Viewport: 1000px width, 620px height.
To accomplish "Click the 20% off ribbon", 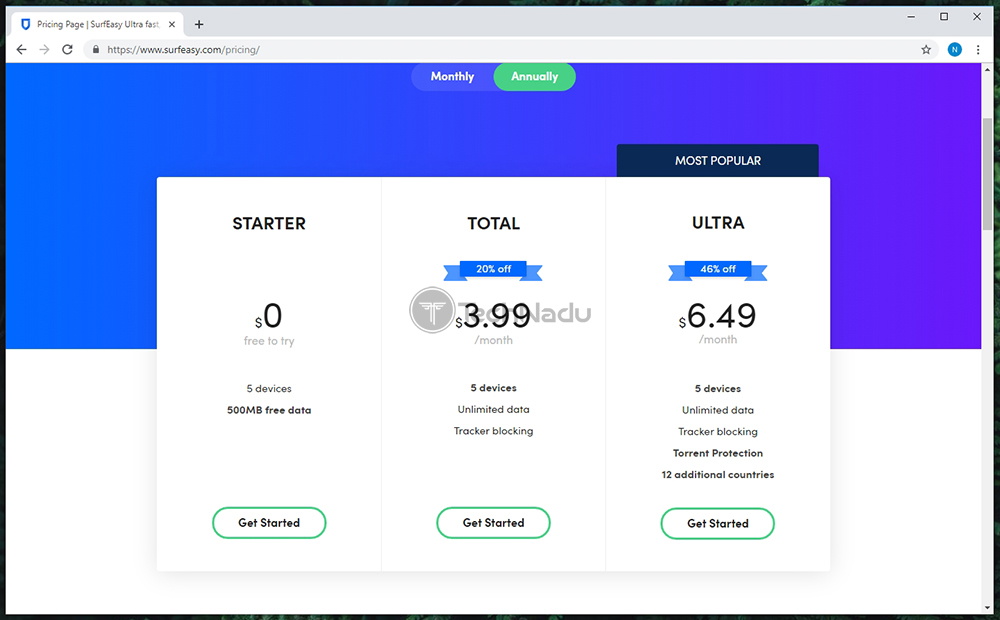I will tap(494, 270).
